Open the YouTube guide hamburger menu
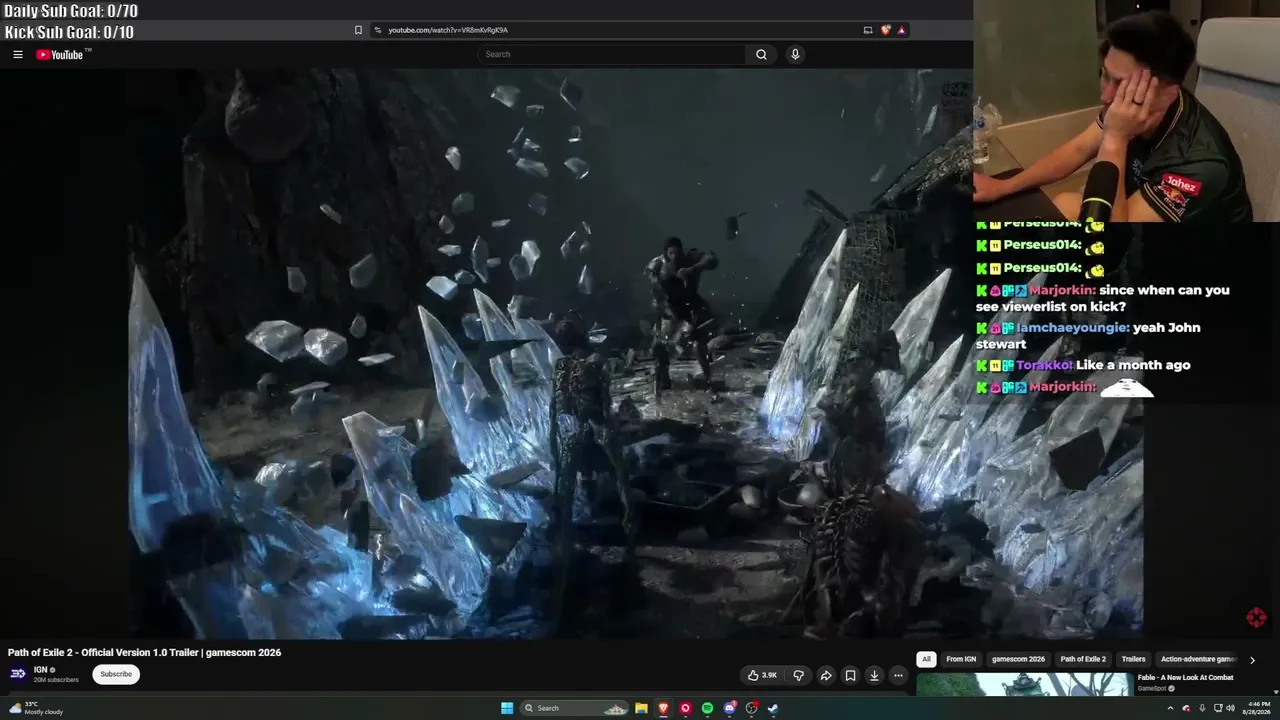This screenshot has width=1280, height=720. tap(18, 54)
